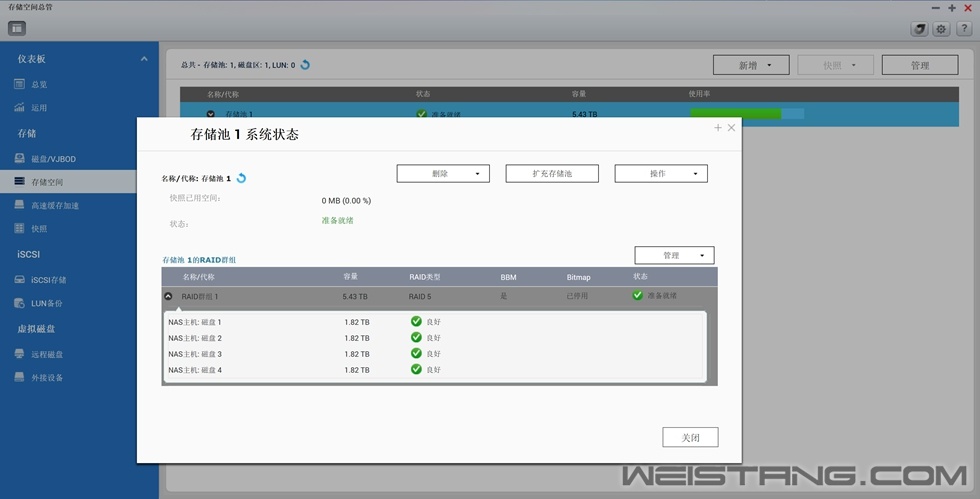Click the RAID 5 cell

420,296
